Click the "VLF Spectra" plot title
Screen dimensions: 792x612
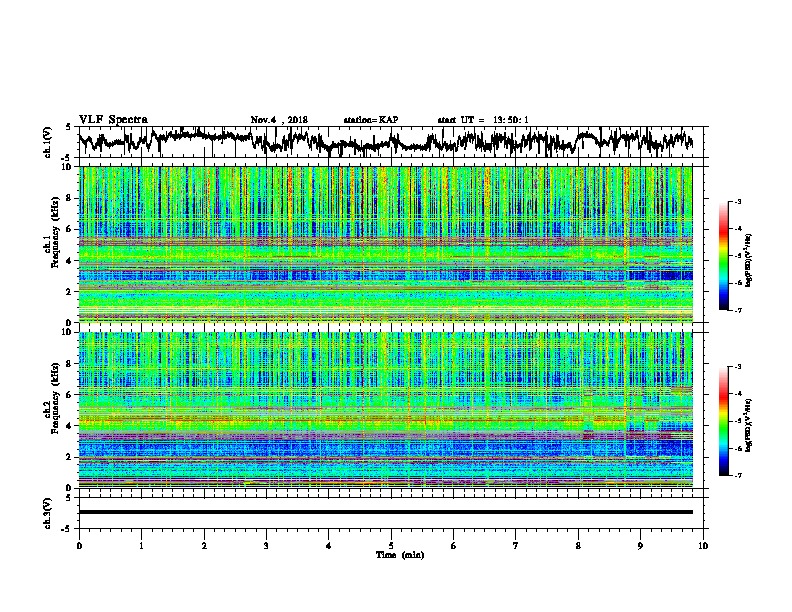pyautogui.click(x=113, y=119)
